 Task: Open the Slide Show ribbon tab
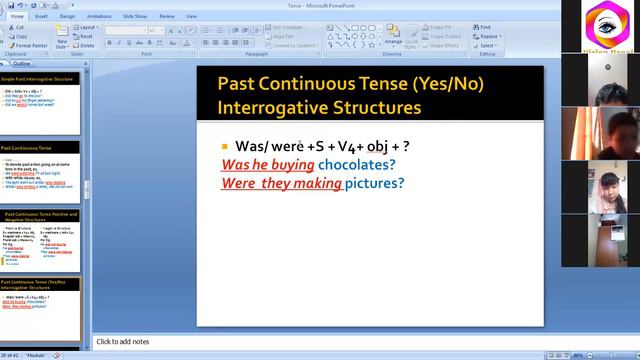135,16
